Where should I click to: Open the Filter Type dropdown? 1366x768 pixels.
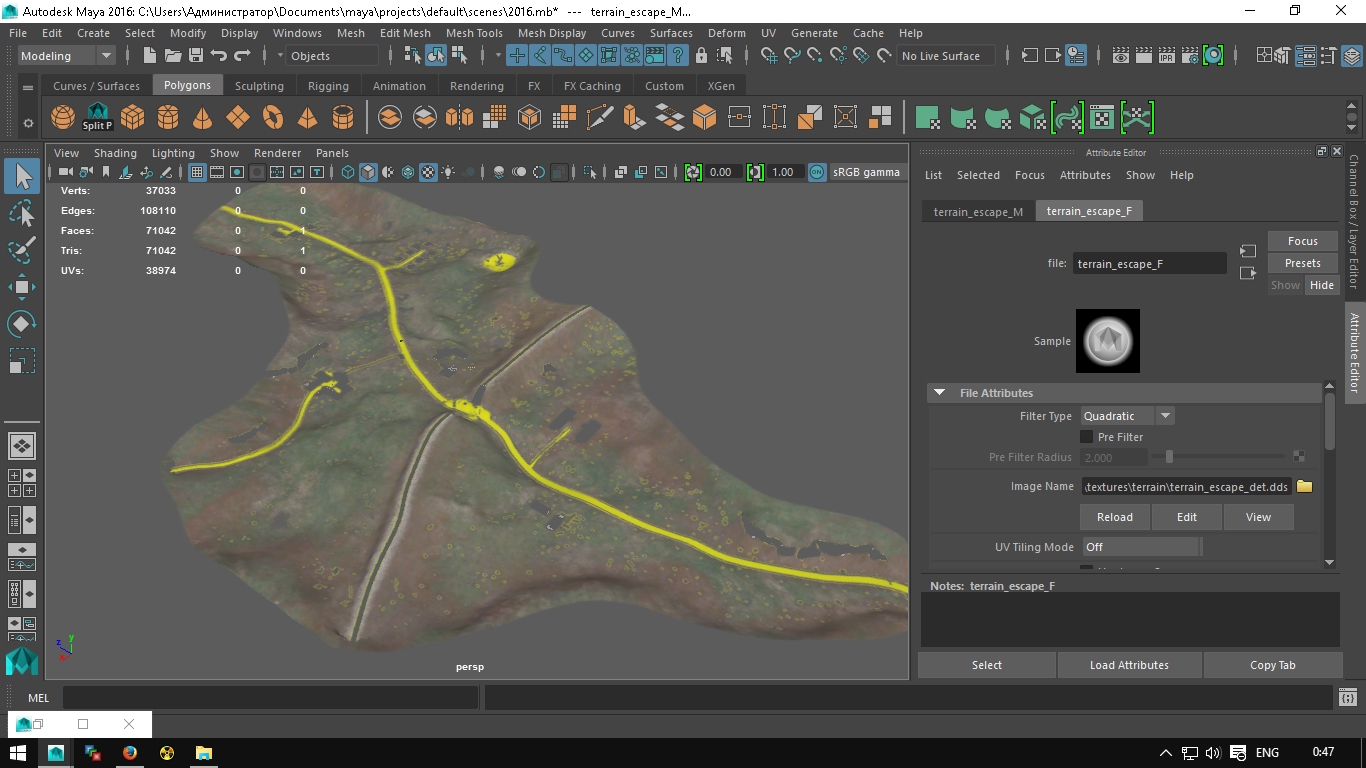(1126, 416)
